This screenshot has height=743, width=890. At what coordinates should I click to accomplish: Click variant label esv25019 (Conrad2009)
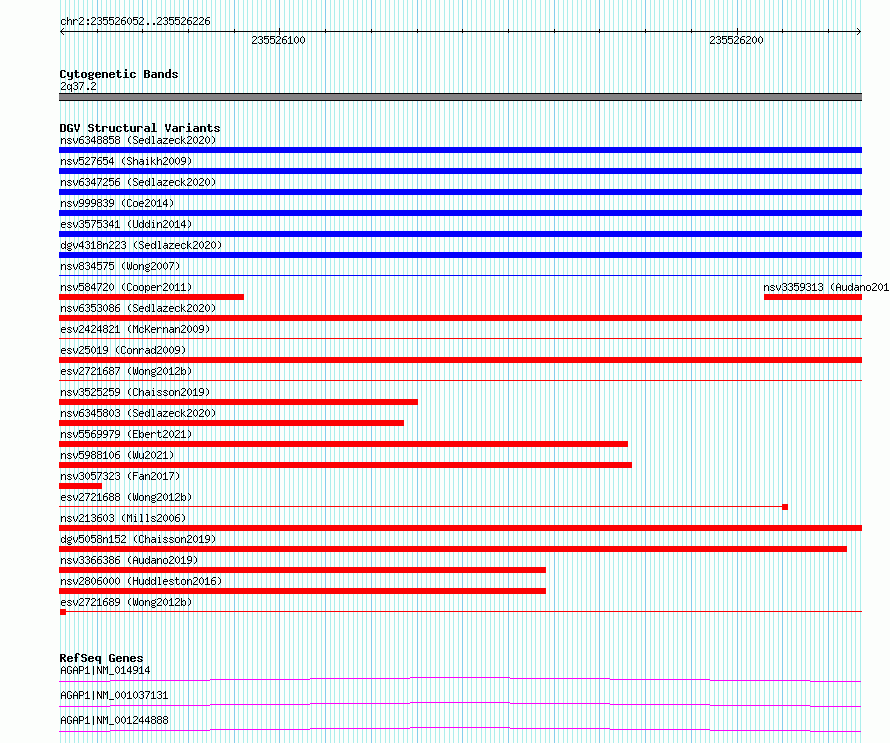coord(123,350)
